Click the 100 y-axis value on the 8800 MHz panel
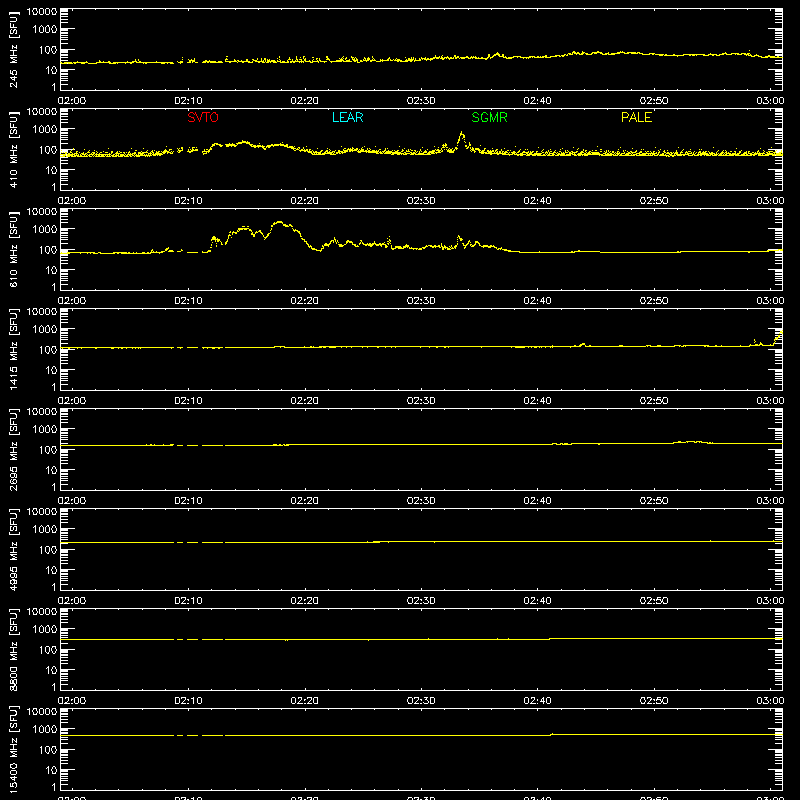800x800 pixels. pos(48,650)
